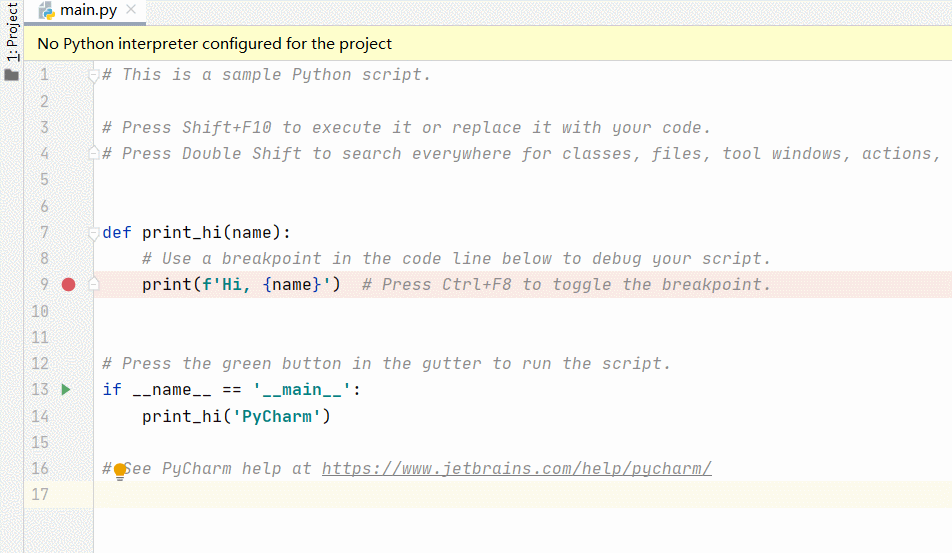The image size is (952, 553).
Task: Open the folder icon below the Project label
Action: tap(12, 75)
